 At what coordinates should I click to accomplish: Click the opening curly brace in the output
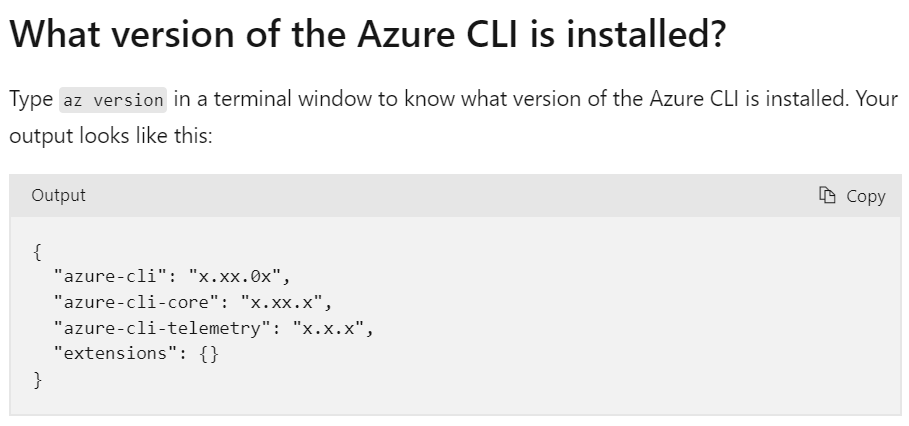click(x=37, y=249)
